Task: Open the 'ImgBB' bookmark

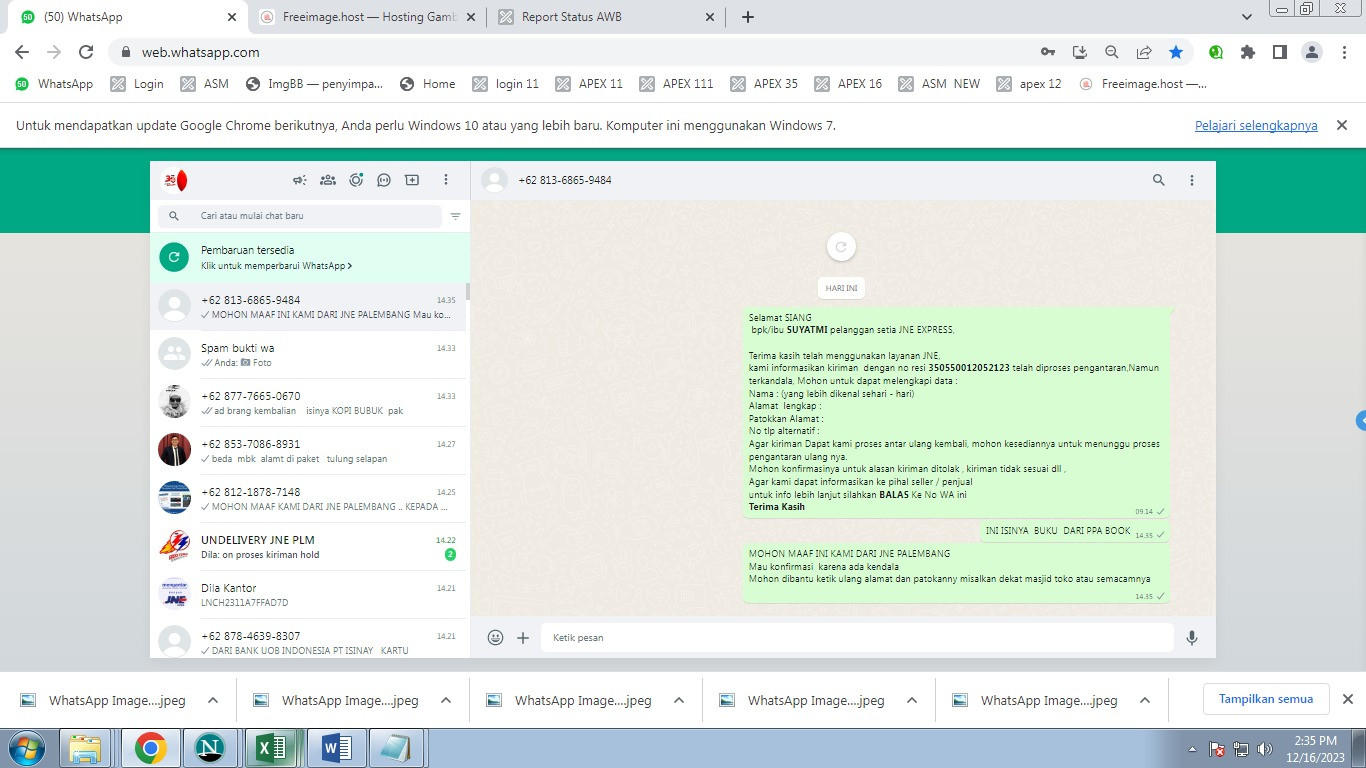Action: [314, 84]
